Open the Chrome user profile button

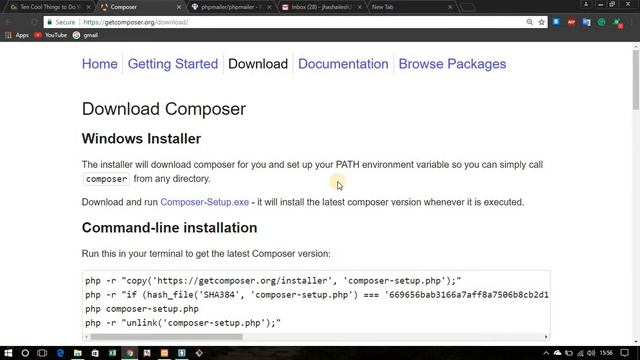click(x=586, y=4)
